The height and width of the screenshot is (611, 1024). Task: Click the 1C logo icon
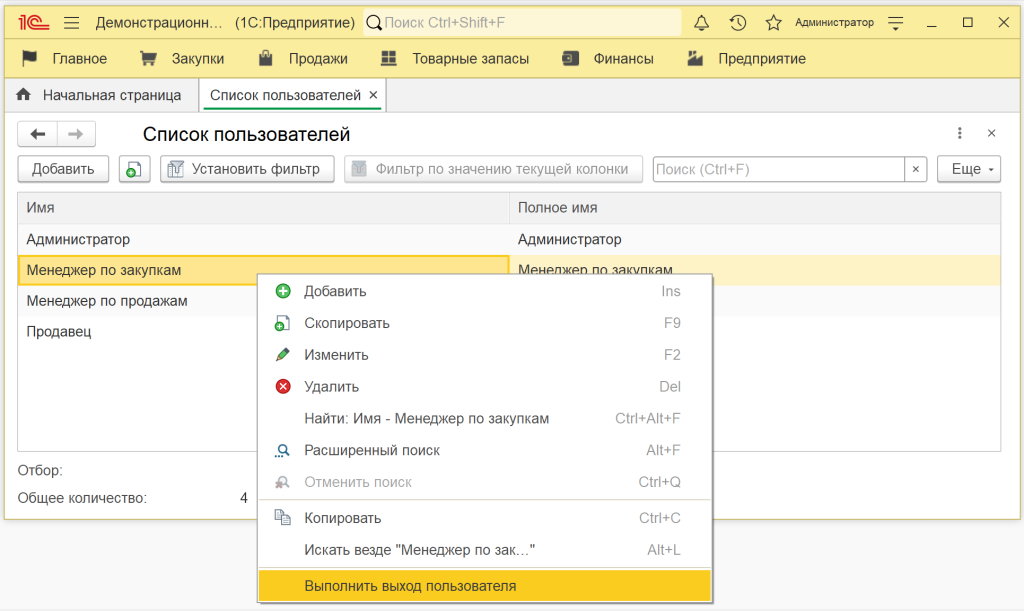(x=33, y=23)
